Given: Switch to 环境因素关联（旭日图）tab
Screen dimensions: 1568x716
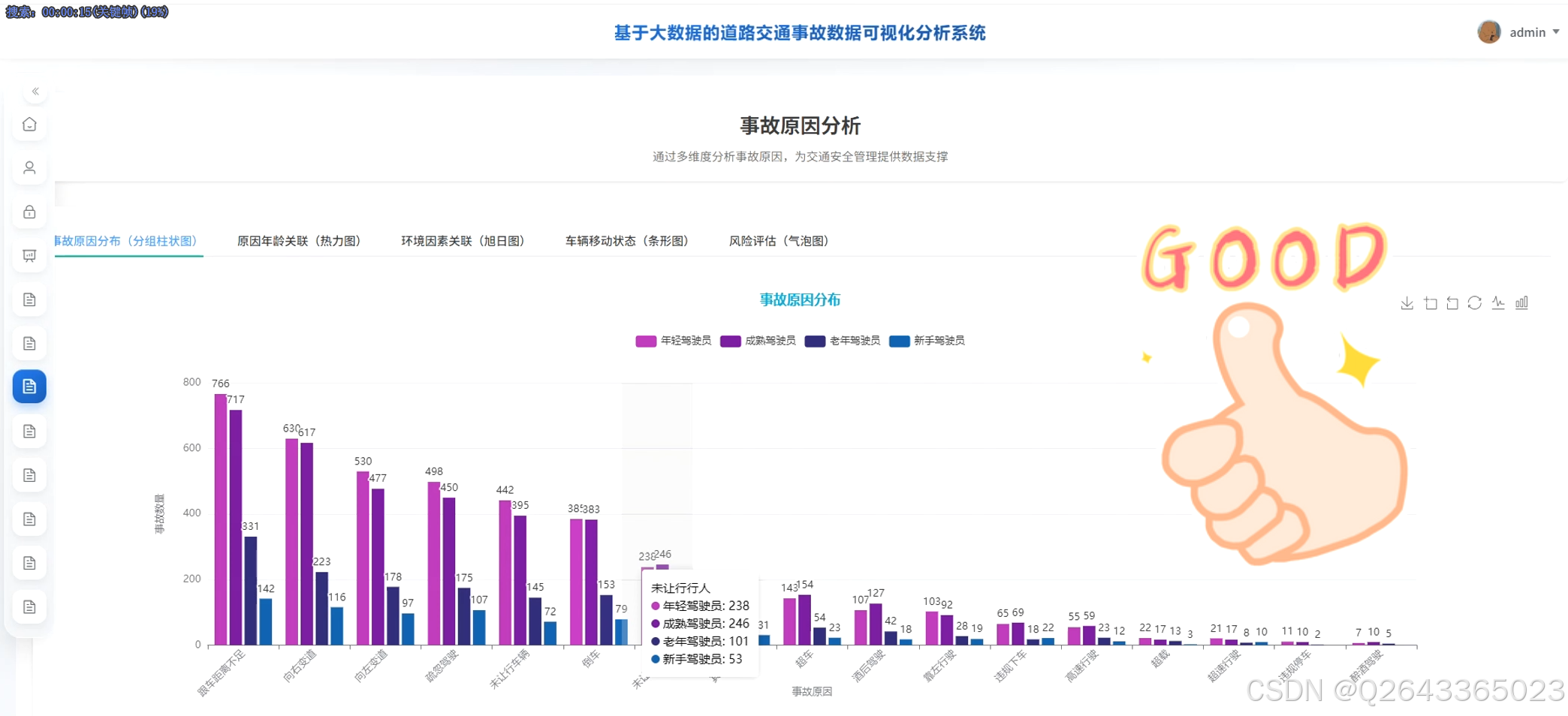Looking at the screenshot, I should [x=463, y=241].
